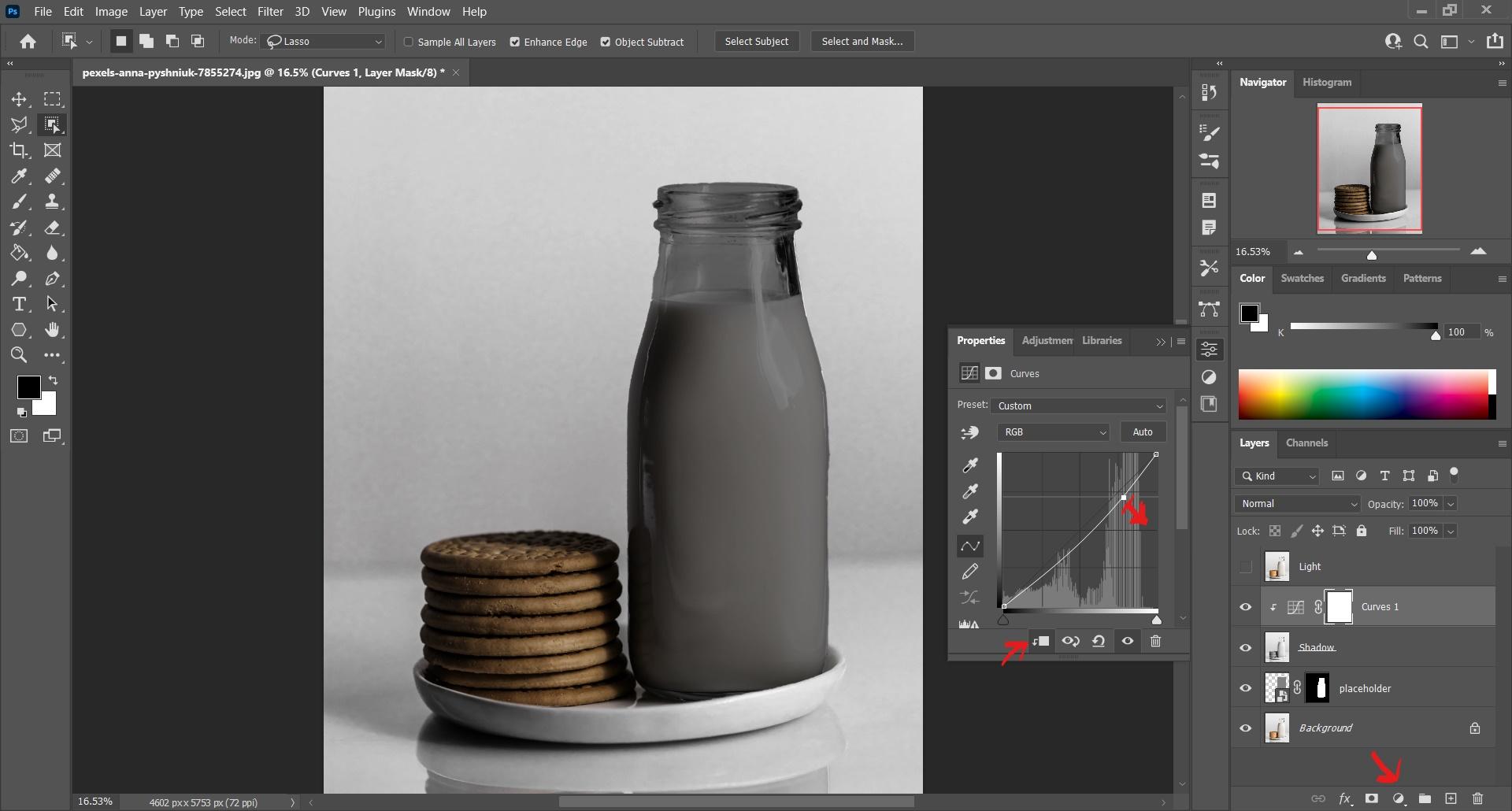This screenshot has width=1512, height=811.
Task: Delete the Curves adjustment layer from Properties
Action: point(1156,641)
